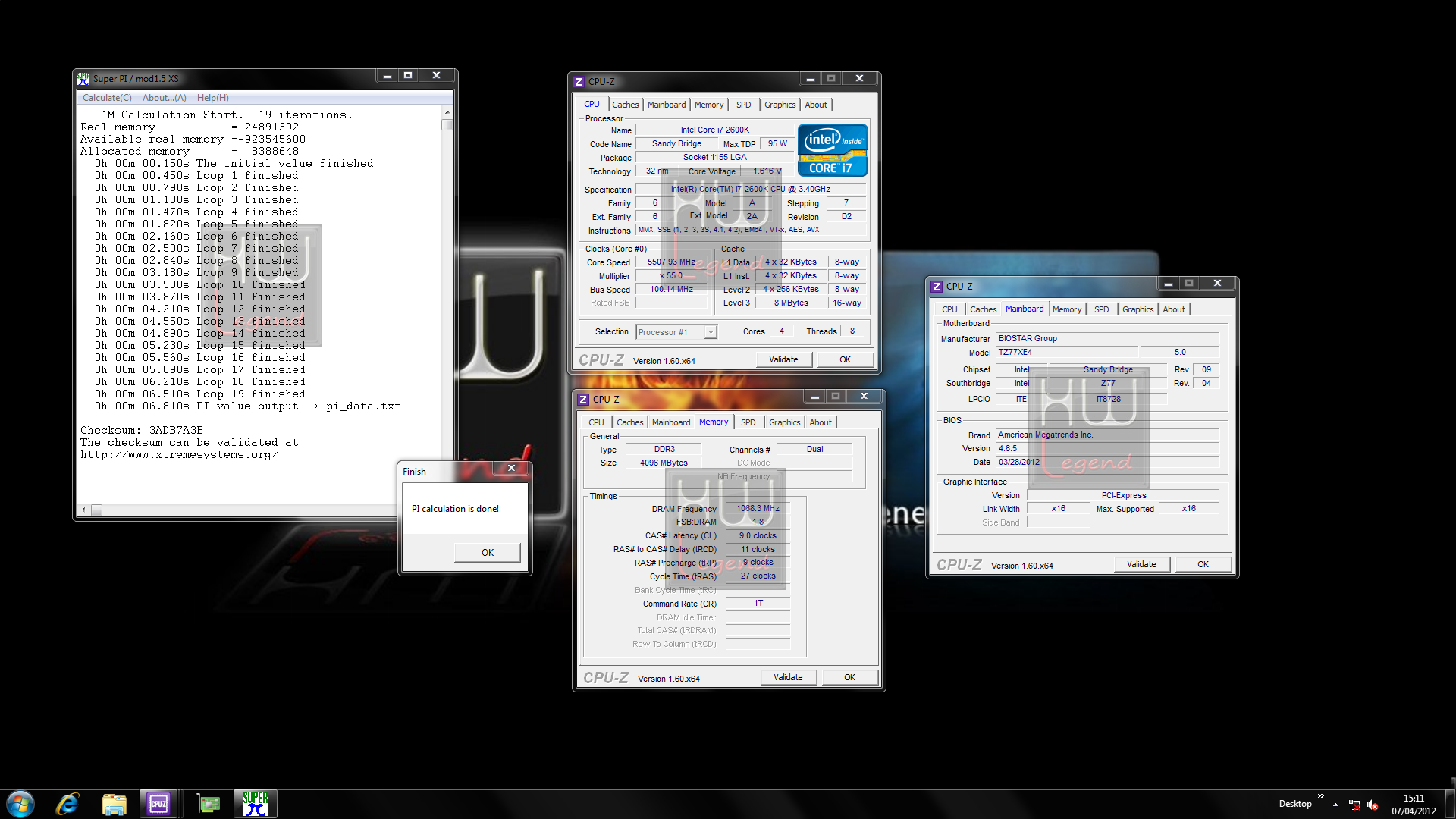Minimize the Super PI window
The height and width of the screenshot is (819, 1456).
(x=387, y=76)
